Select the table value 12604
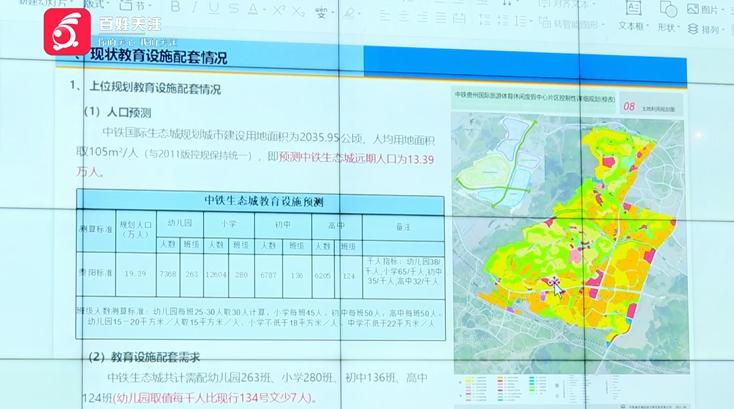 click(x=216, y=275)
